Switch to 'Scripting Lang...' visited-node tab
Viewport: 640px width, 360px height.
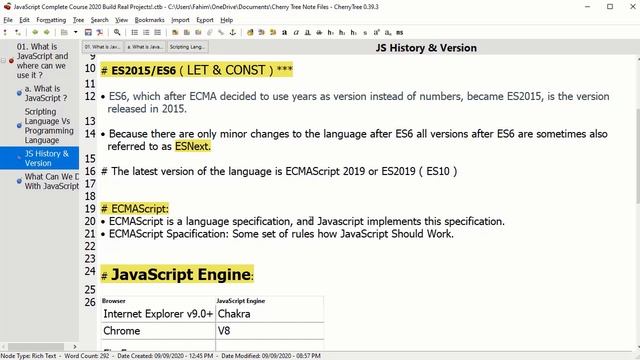pyautogui.click(x=187, y=47)
